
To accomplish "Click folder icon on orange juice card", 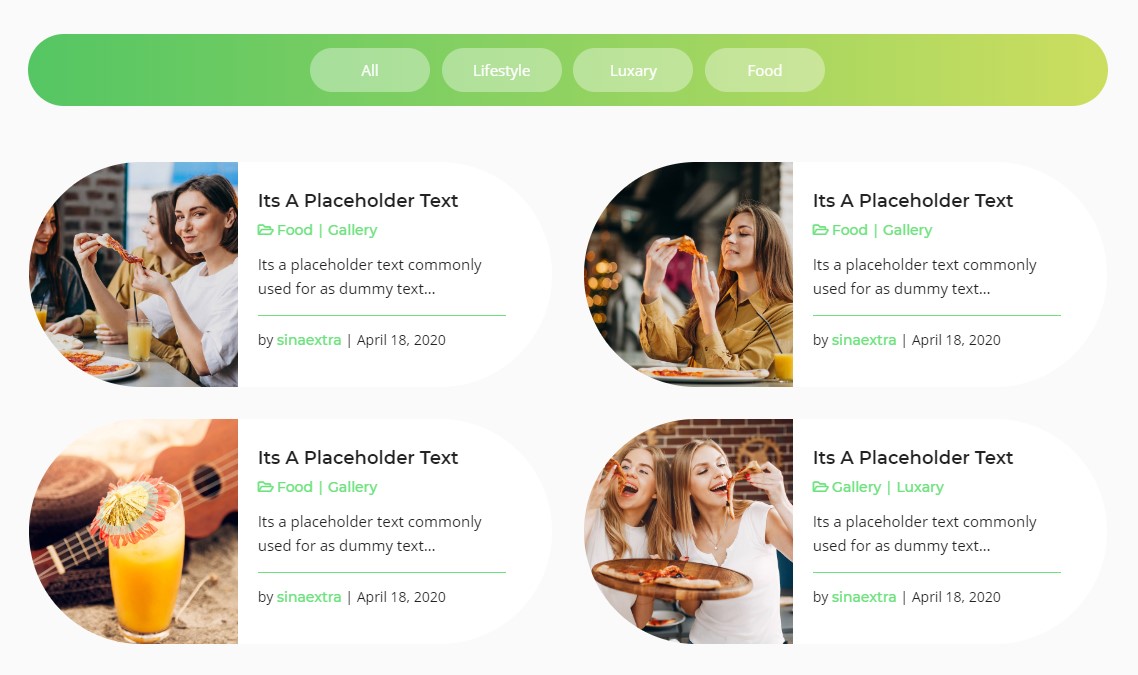I will coord(265,487).
